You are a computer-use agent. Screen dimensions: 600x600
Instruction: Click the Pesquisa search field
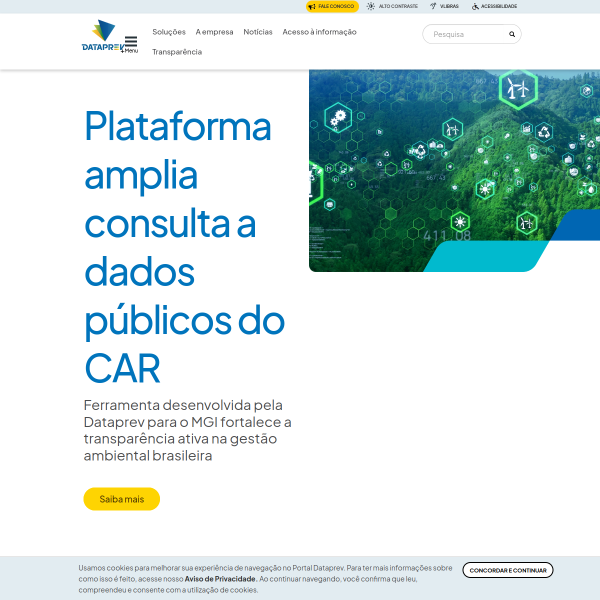tap(471, 34)
